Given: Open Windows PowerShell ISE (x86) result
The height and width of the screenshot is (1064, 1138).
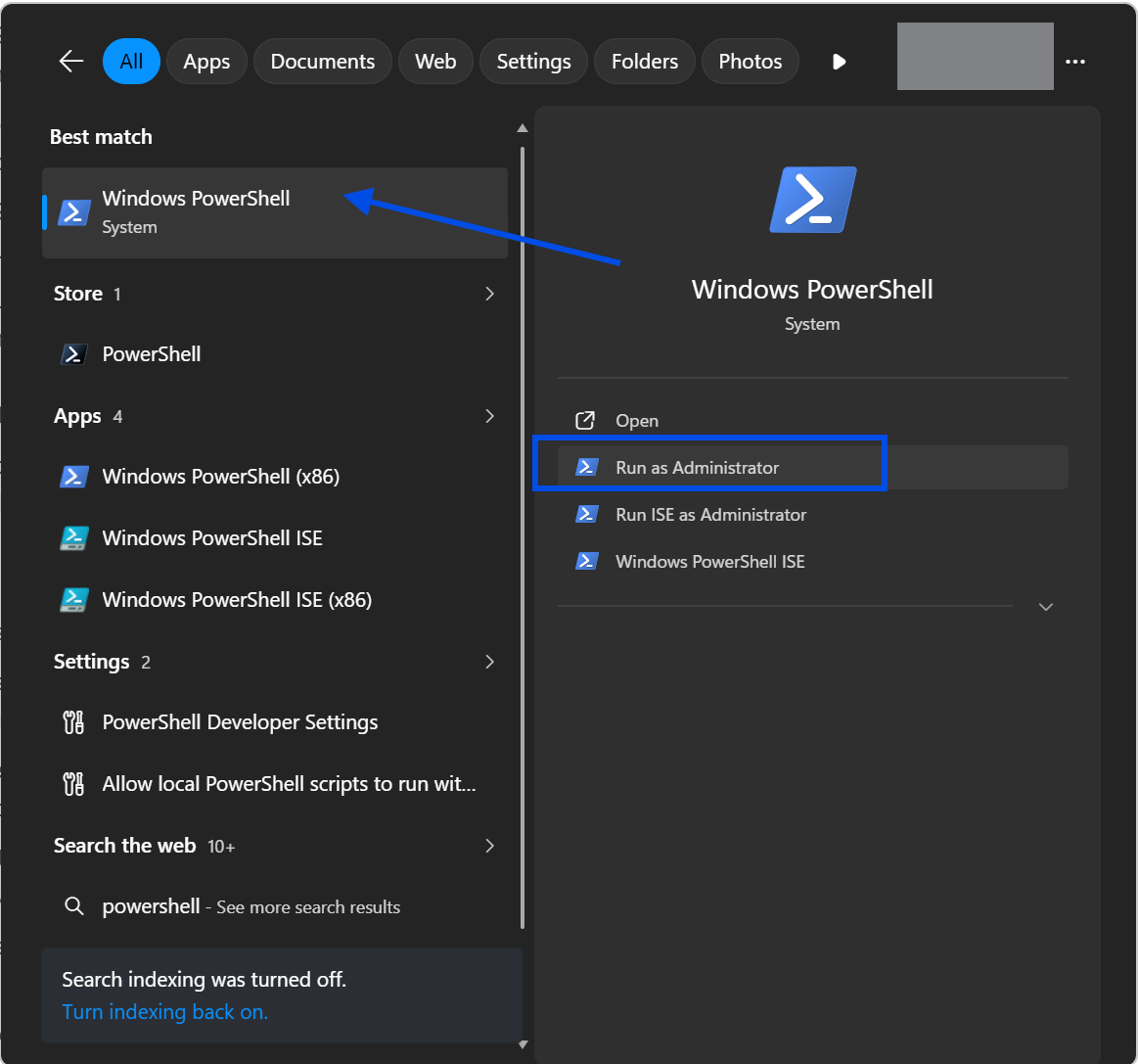Looking at the screenshot, I should [236, 600].
